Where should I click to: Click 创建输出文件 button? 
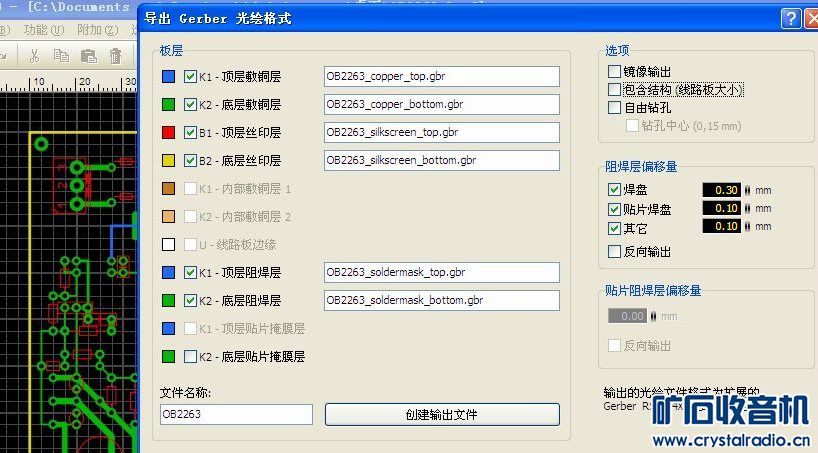442,414
